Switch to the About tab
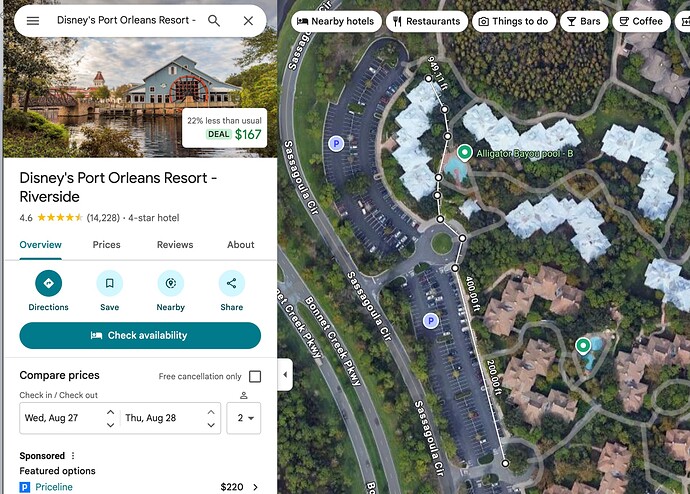 click(241, 245)
